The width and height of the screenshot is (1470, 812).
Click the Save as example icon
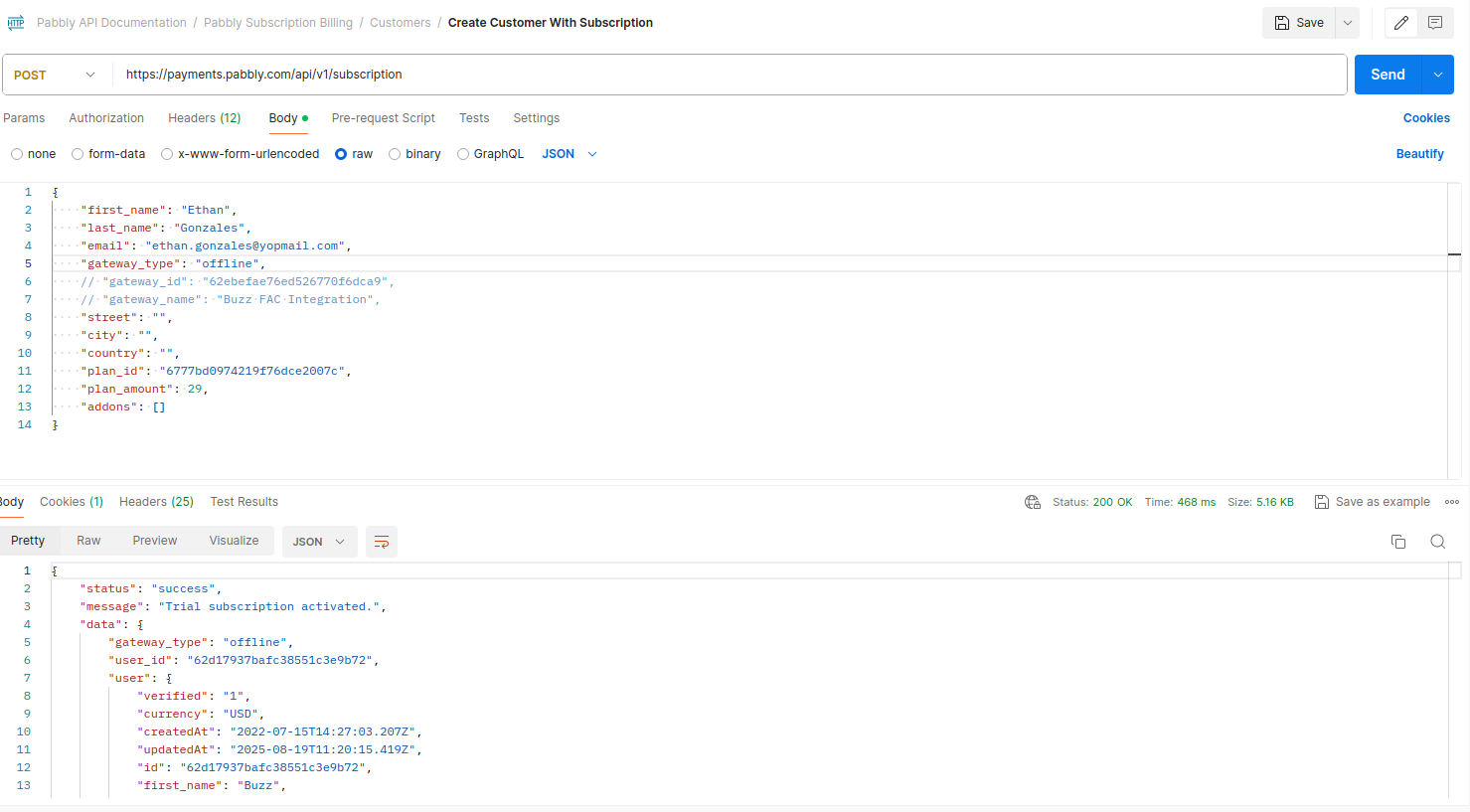[1322, 502]
